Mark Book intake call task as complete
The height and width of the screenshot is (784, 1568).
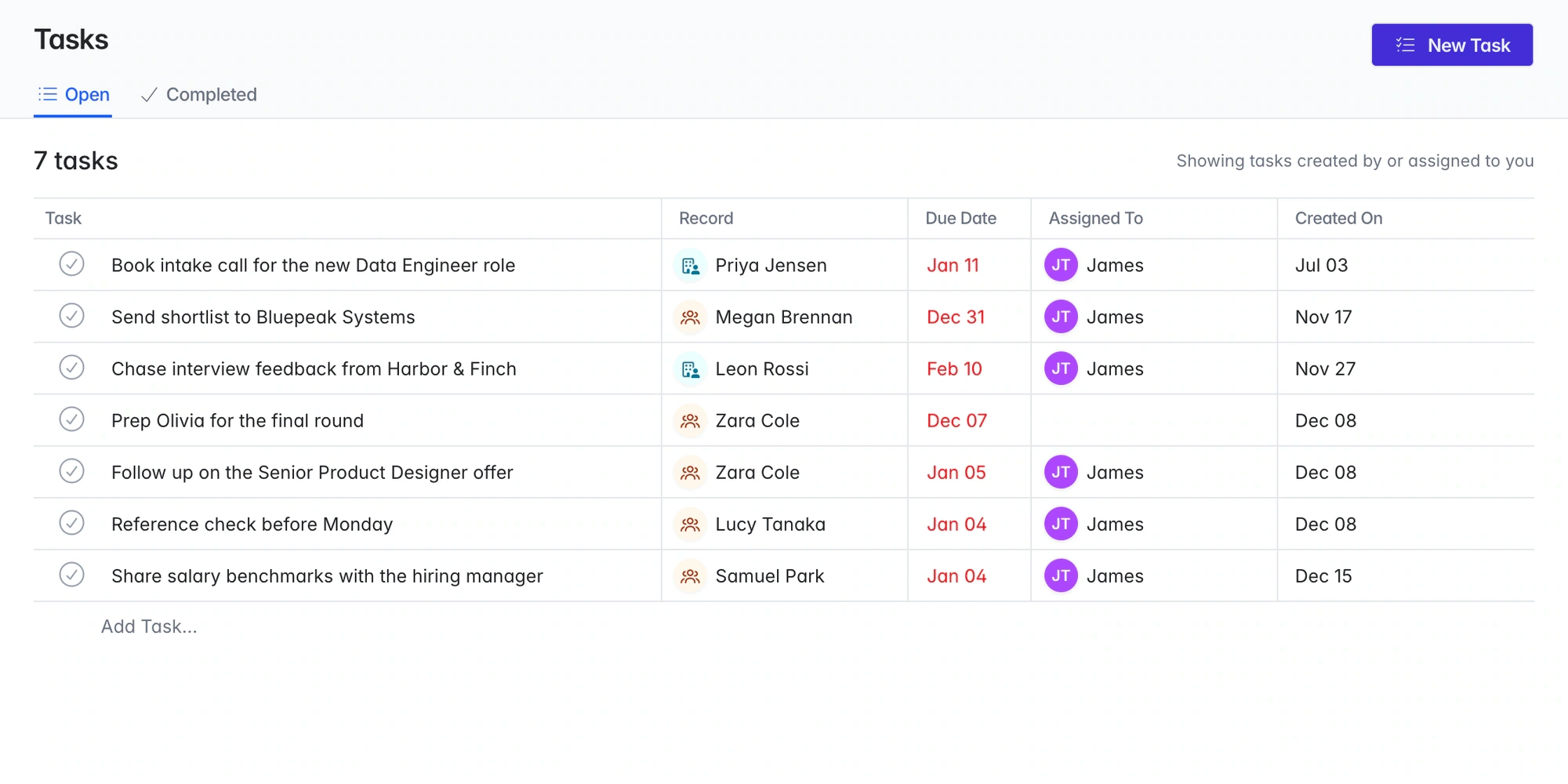[x=71, y=264]
